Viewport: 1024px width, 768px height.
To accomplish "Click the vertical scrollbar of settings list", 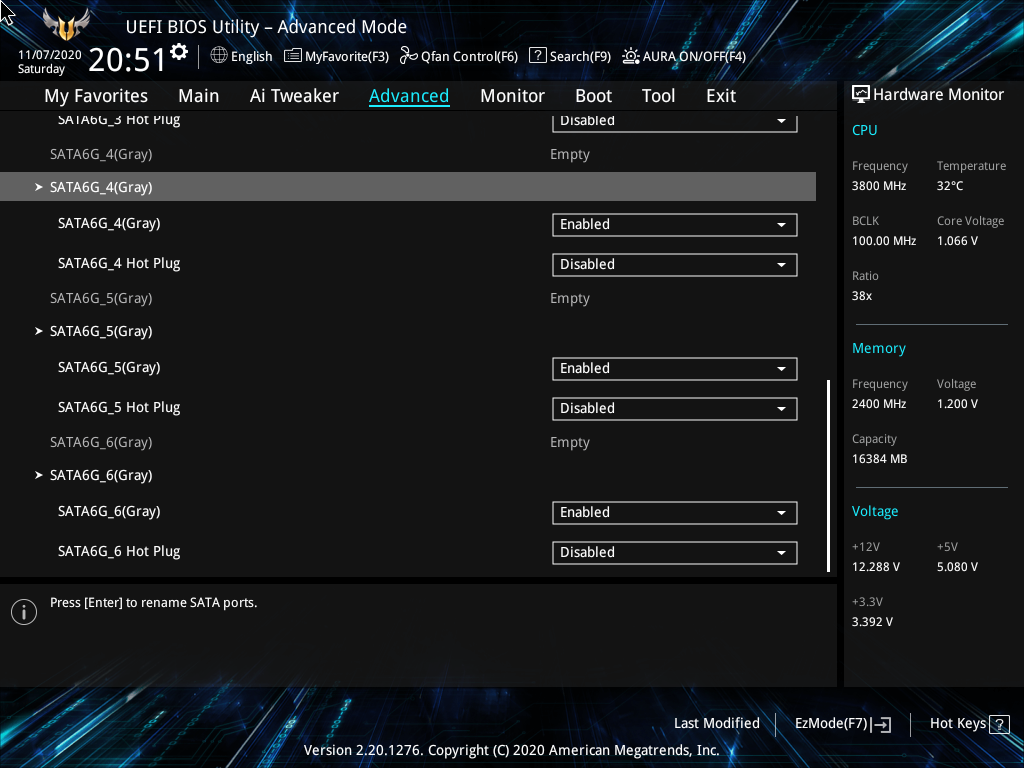I will click(x=828, y=475).
